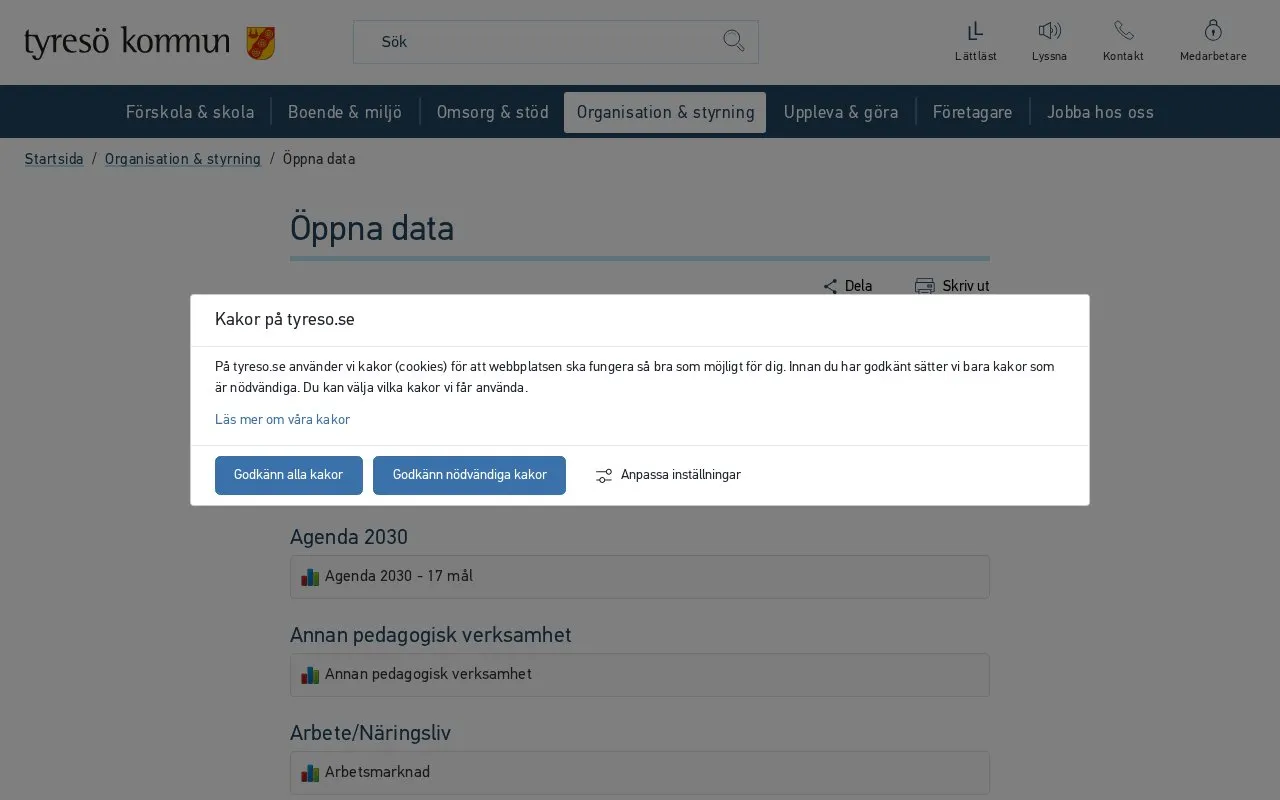Open the Förskola & skola menu
The height and width of the screenshot is (800, 1280).
(x=190, y=112)
